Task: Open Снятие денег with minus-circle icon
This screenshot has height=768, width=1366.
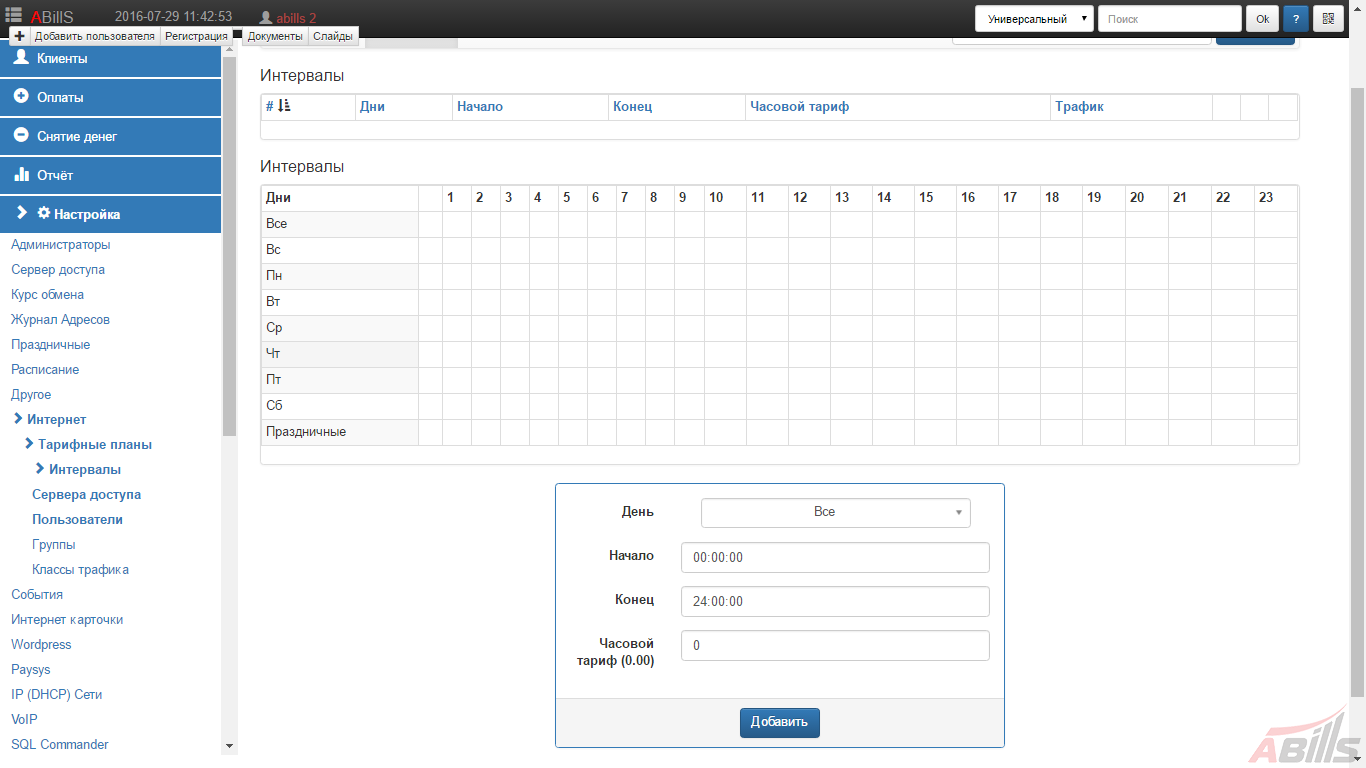Action: pyautogui.click(x=21, y=136)
